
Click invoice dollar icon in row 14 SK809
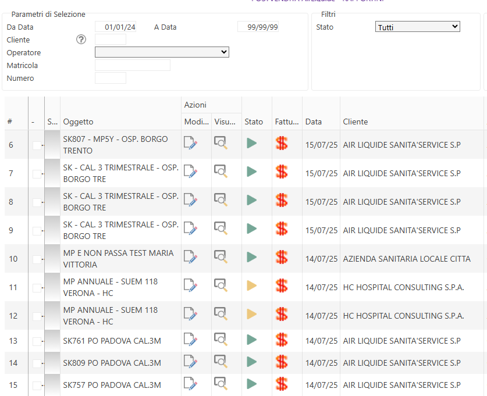tap(282, 362)
